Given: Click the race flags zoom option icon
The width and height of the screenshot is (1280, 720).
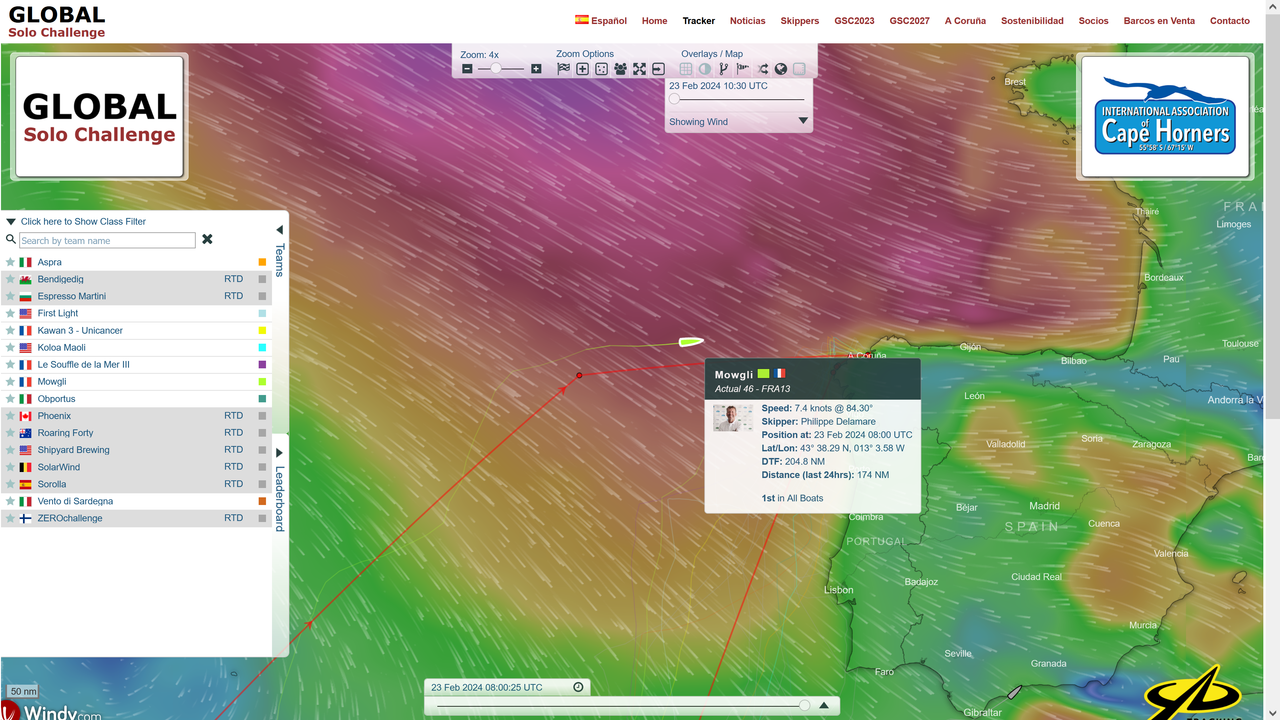Looking at the screenshot, I should click(564, 69).
